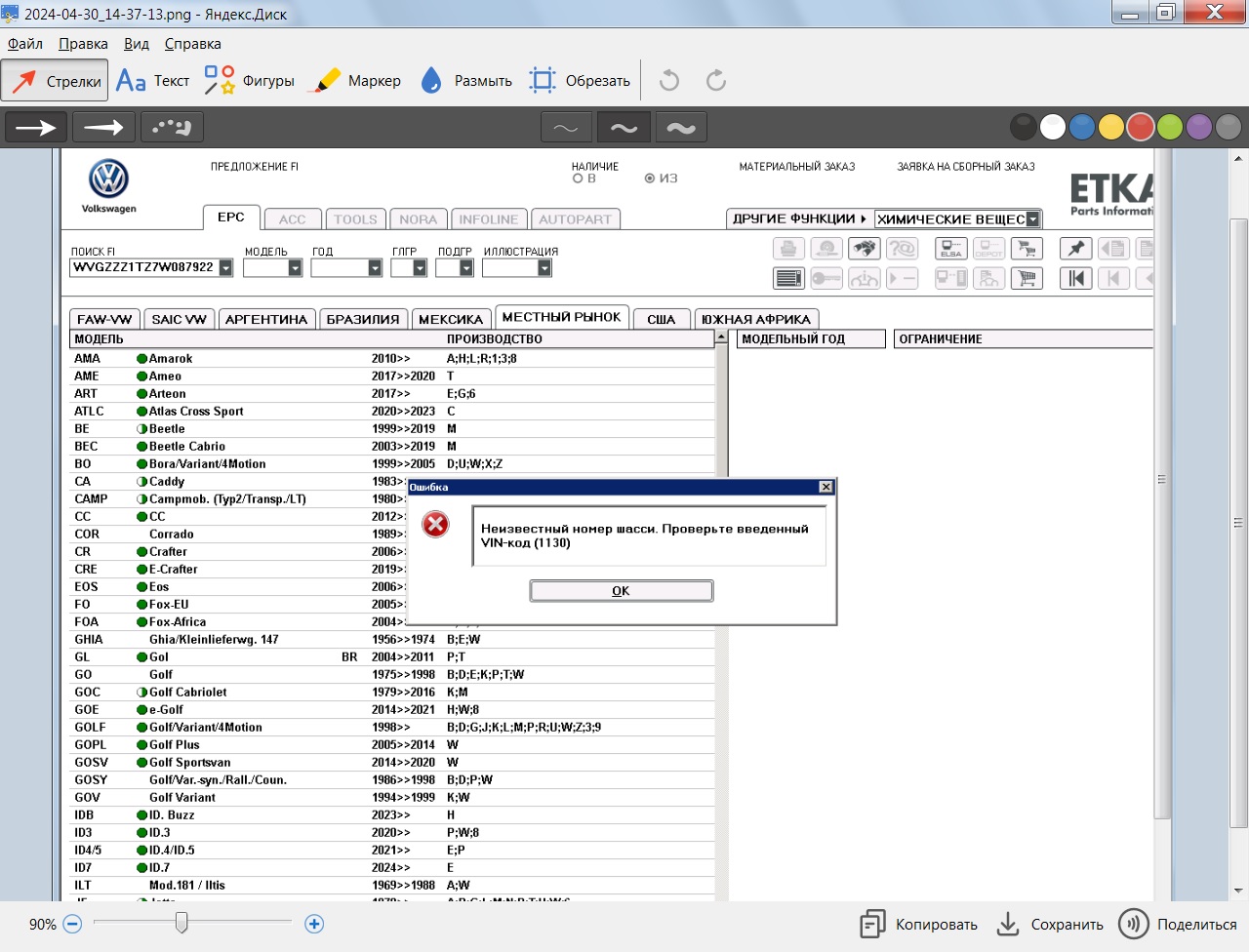Click the Copy (Копировать) icon button

point(872,924)
